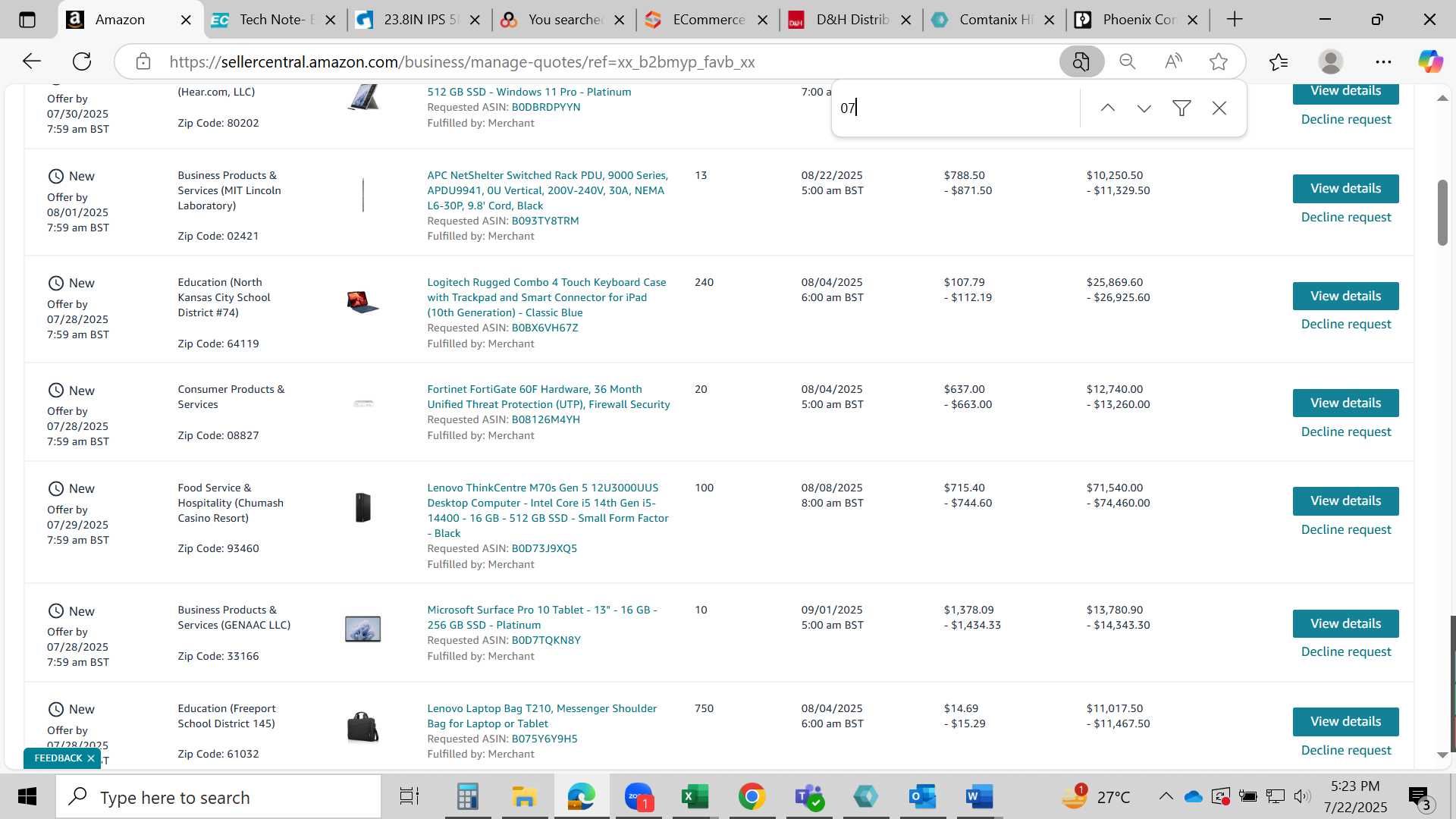Switch to D&H Distrib tab
Image resolution: width=1456 pixels, height=819 pixels.
tap(850, 20)
